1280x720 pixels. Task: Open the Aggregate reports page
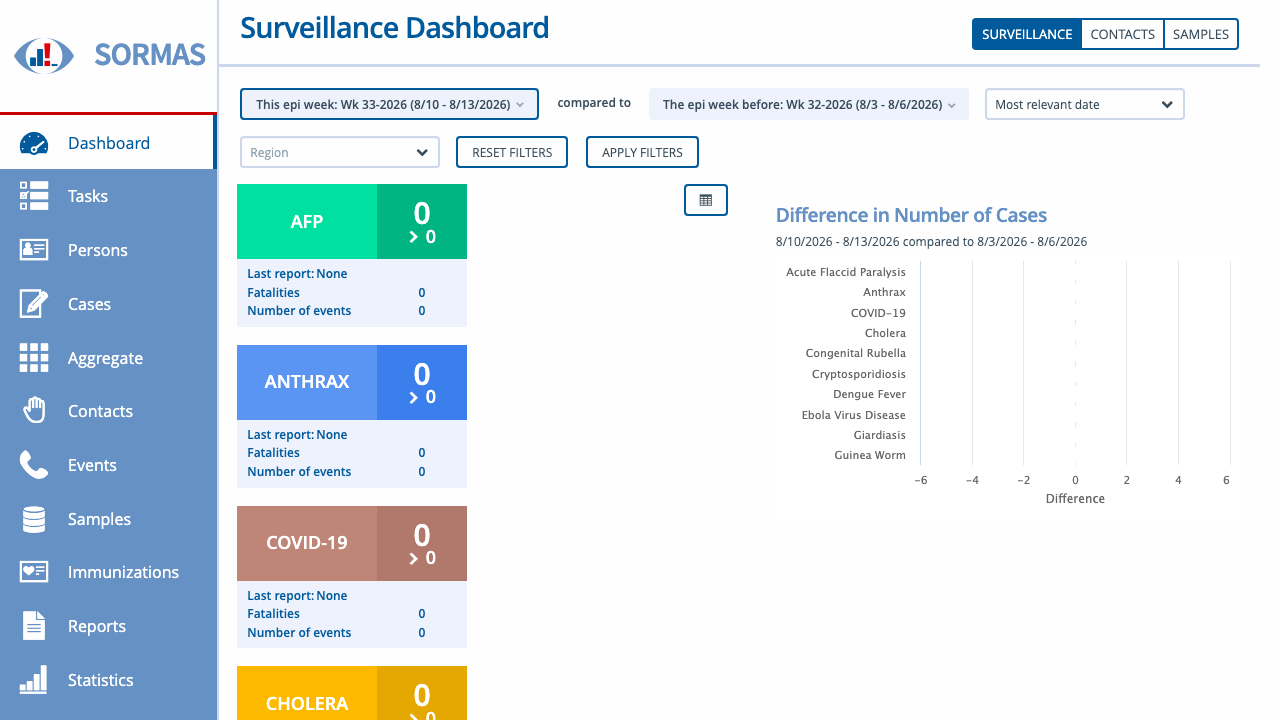point(108,358)
